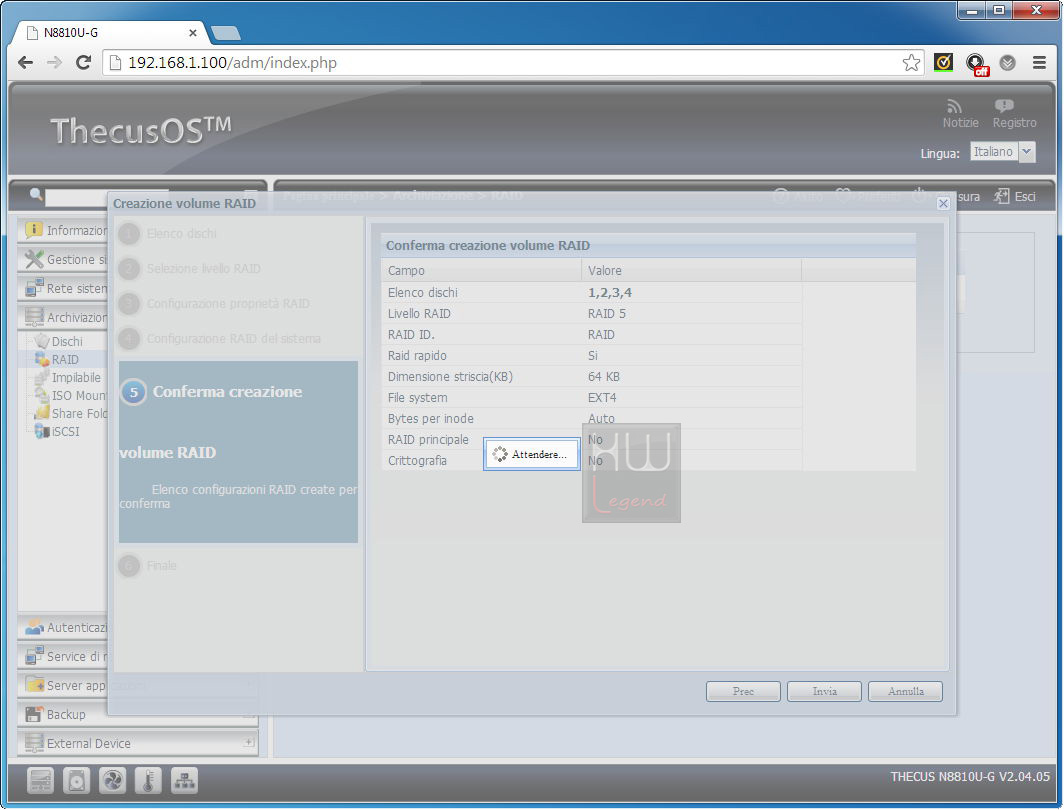Viewport: 1064px width, 810px height.
Task: Open the Norton extension icon
Action: tap(943, 62)
